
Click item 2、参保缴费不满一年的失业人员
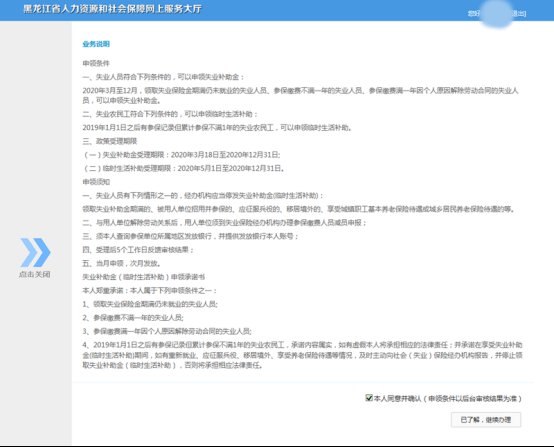pyautogui.click(x=133, y=318)
